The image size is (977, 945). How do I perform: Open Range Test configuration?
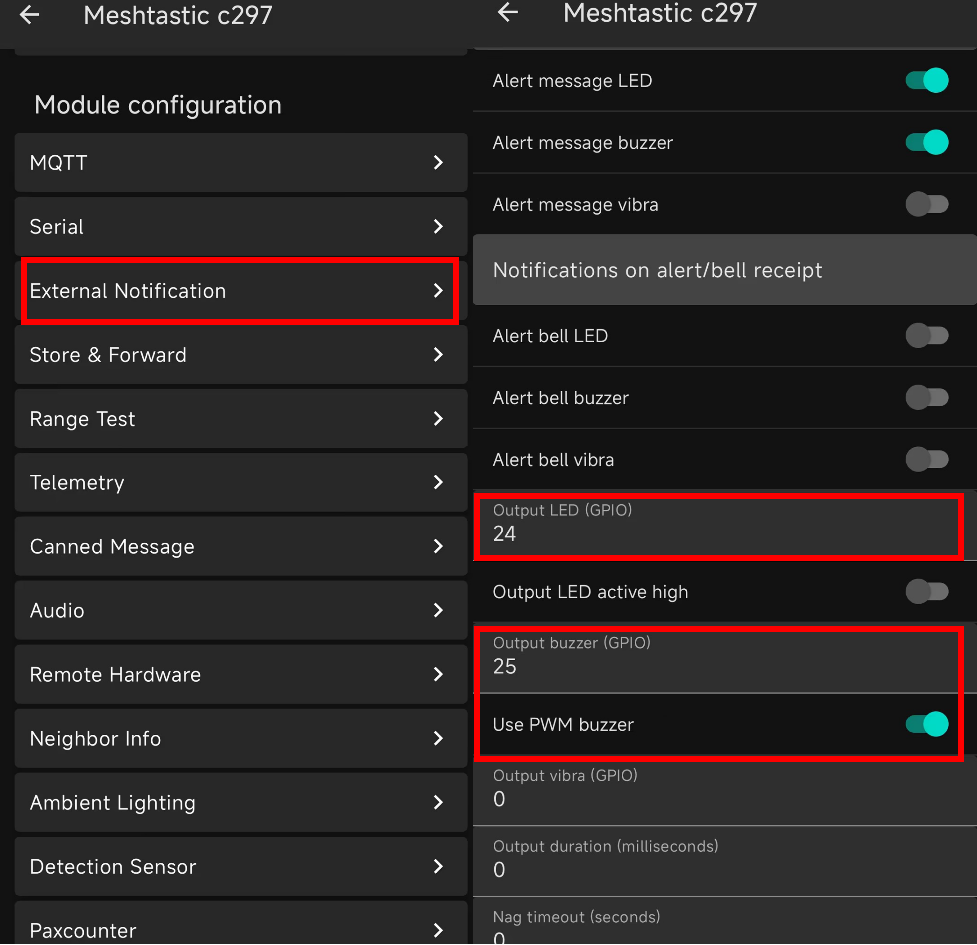[241, 419]
